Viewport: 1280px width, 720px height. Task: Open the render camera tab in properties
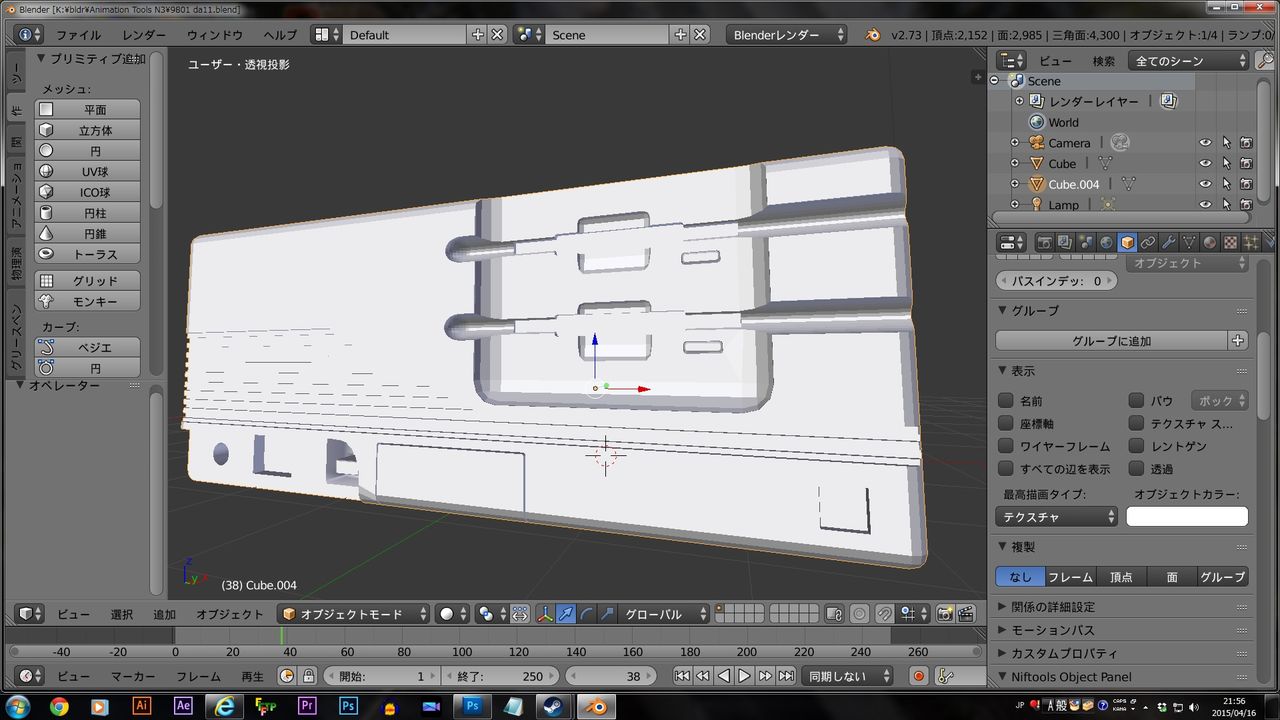pos(1043,242)
